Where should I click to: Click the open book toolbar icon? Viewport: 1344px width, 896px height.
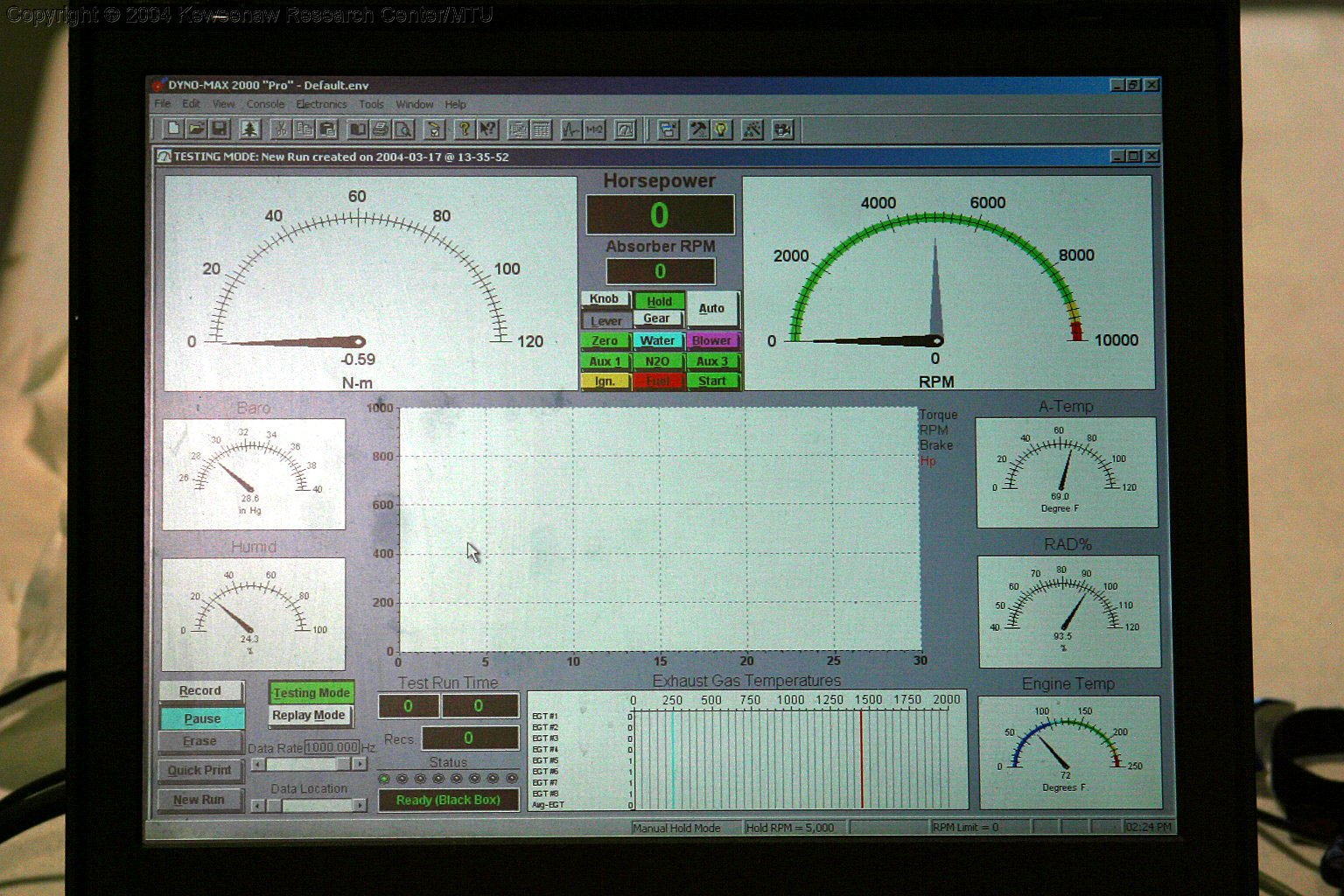[x=358, y=129]
